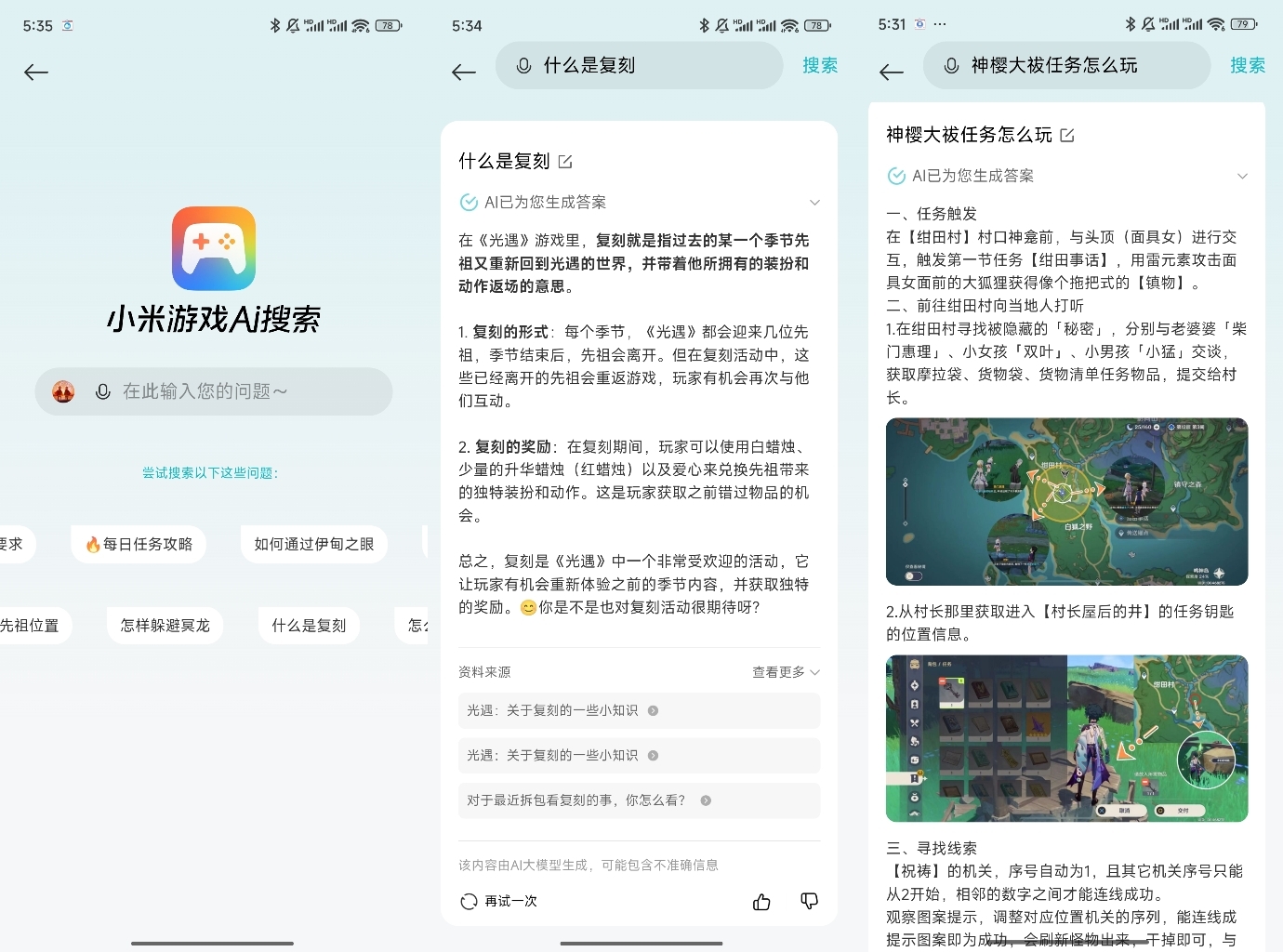The height and width of the screenshot is (952, 1283).
Task: Open the inventory and character guide image
Action: [1067, 739]
